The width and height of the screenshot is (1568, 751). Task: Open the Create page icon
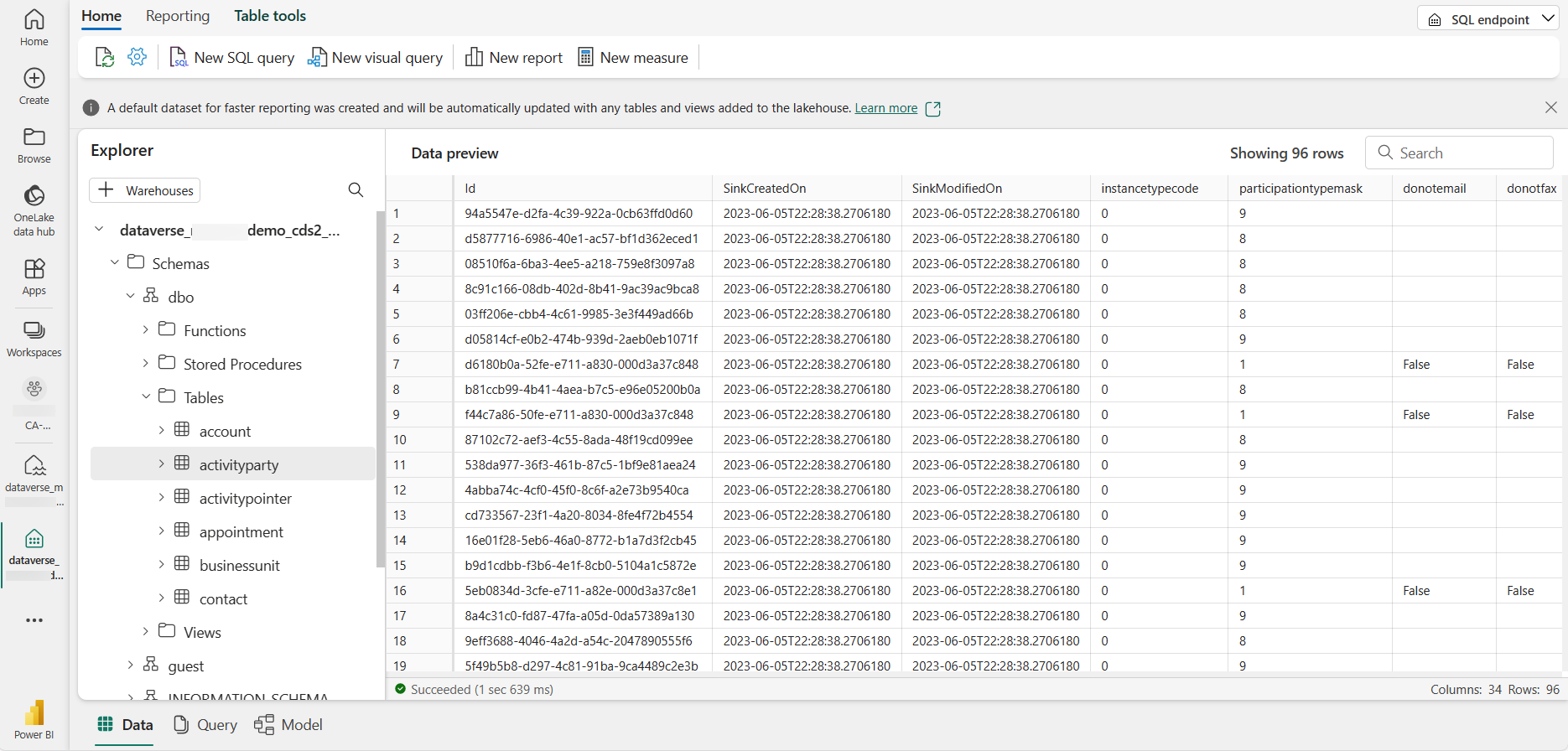(x=34, y=78)
